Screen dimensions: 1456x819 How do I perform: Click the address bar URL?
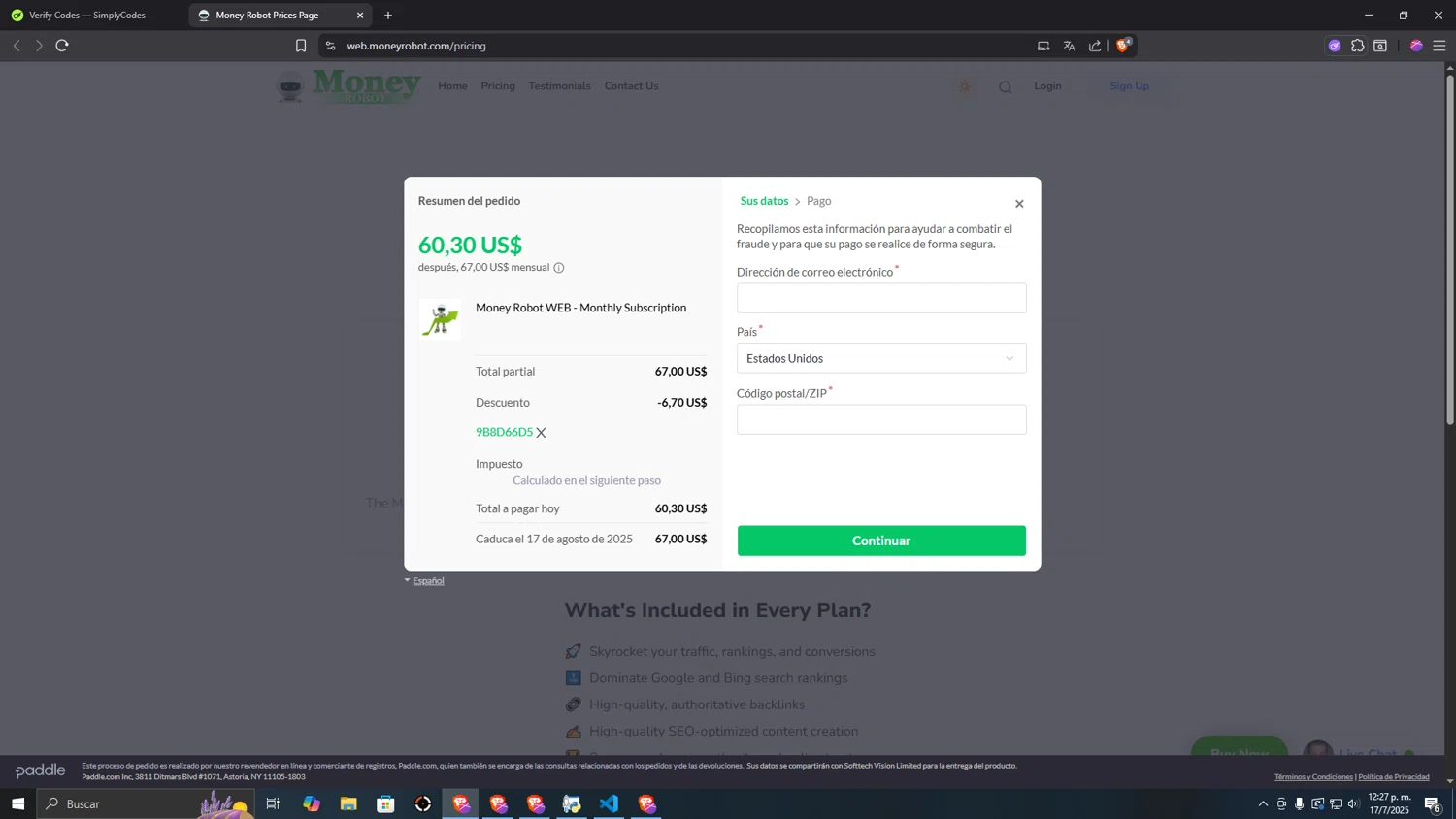416,46
